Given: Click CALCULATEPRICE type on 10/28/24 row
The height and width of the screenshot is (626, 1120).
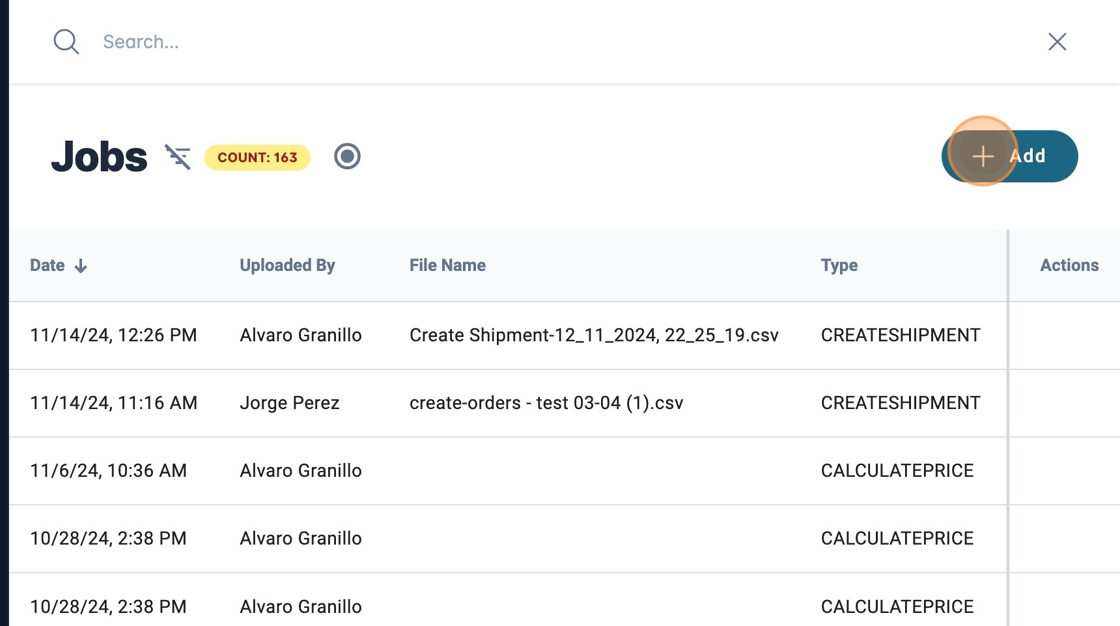Looking at the screenshot, I should [896, 539].
